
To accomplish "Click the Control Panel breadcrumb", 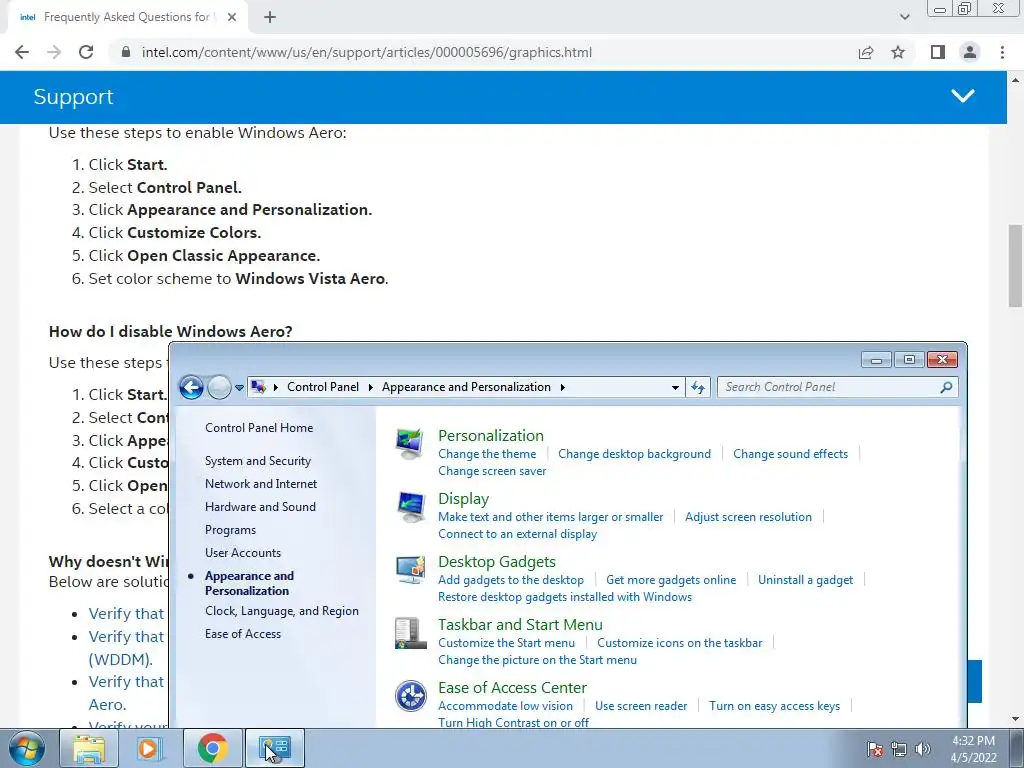I will click(x=323, y=387).
